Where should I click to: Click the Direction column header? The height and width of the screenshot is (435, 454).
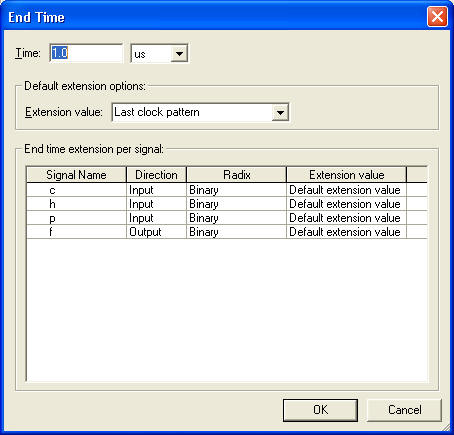156,175
